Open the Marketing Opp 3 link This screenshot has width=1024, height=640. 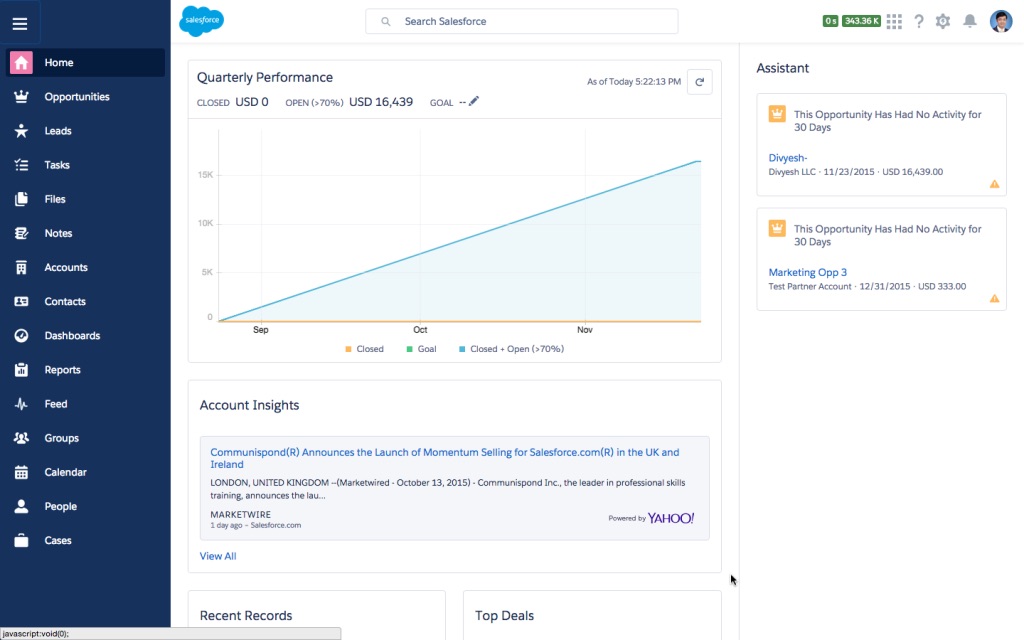click(808, 272)
